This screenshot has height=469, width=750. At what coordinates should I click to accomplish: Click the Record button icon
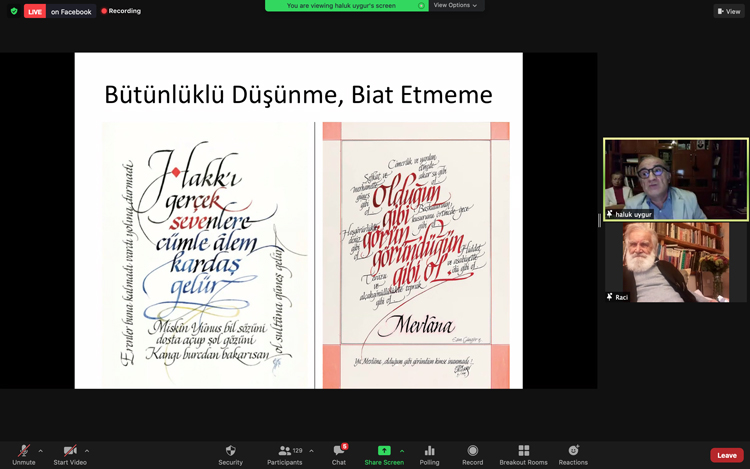473,450
